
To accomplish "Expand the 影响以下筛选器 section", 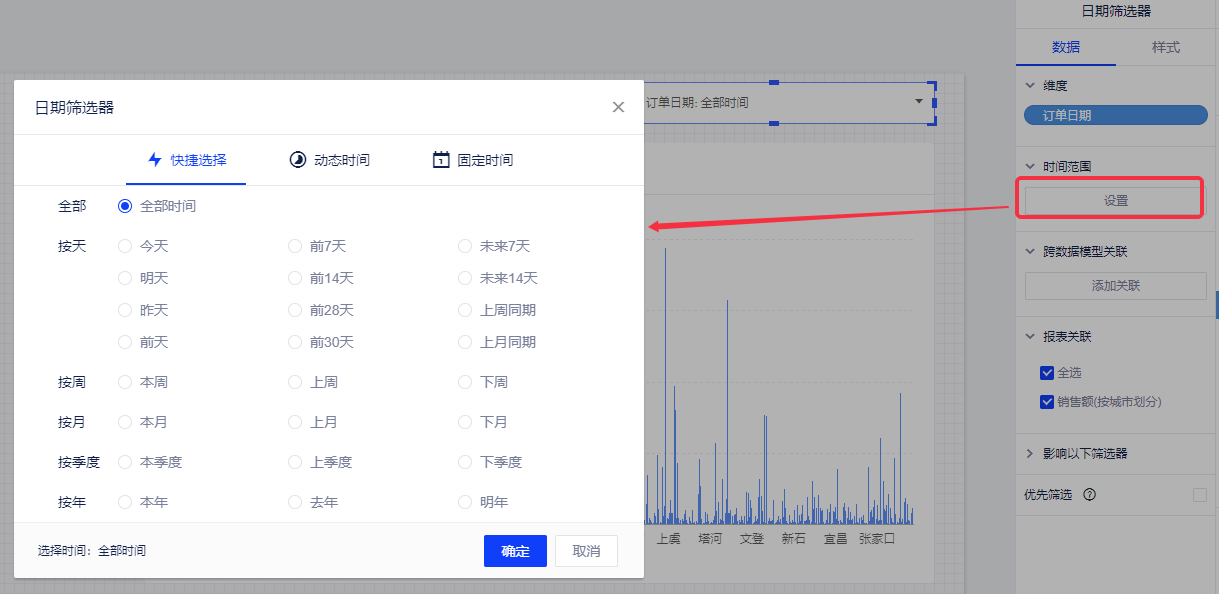I will coord(1030,454).
